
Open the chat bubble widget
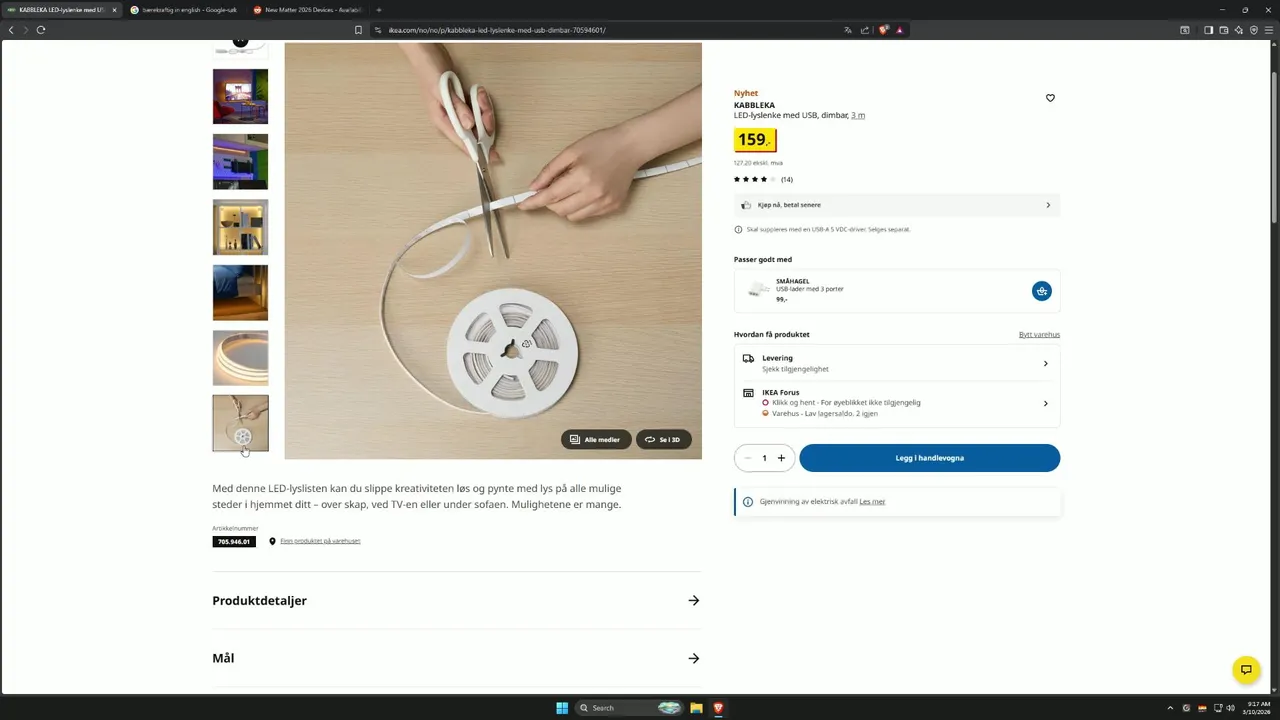(1246, 670)
